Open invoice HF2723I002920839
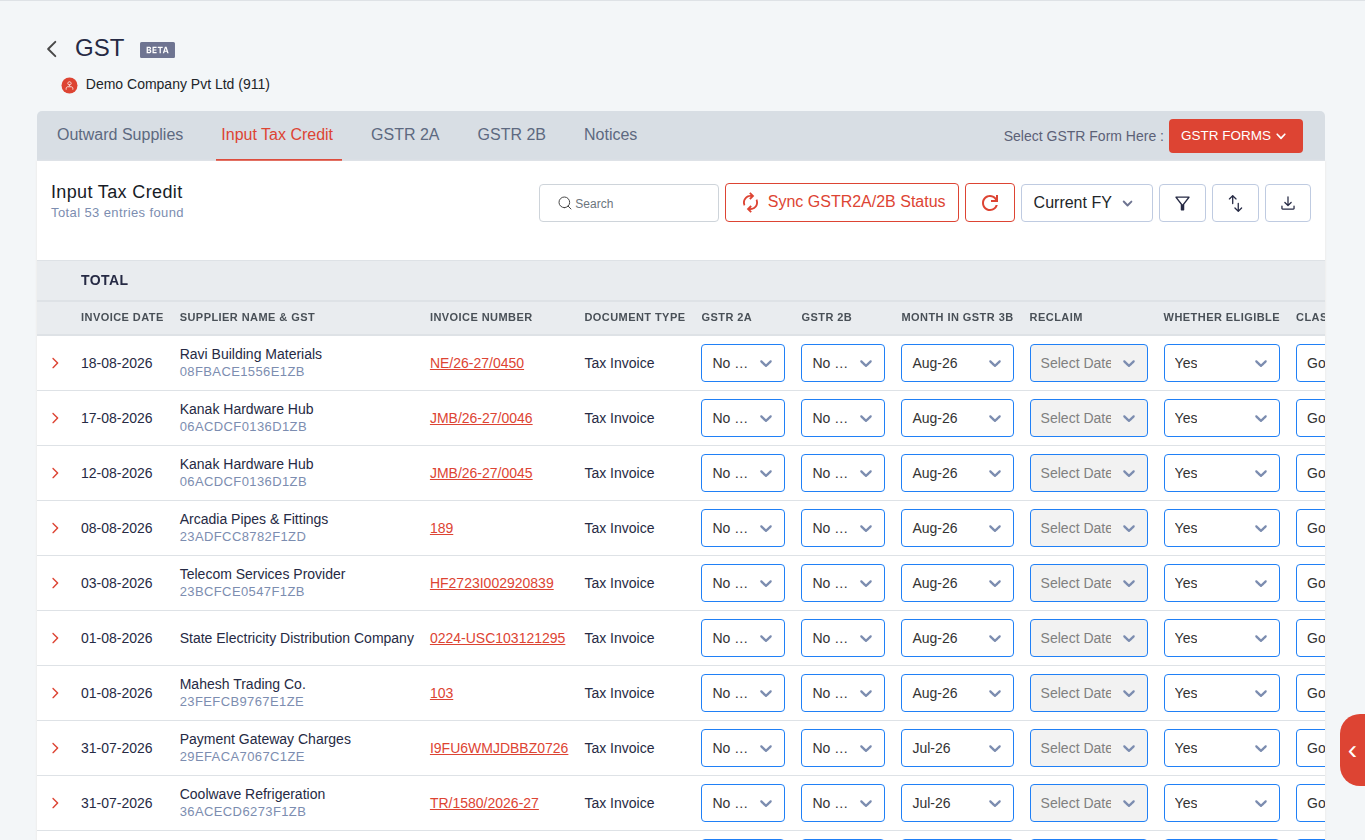The width and height of the screenshot is (1365, 840). click(492, 583)
